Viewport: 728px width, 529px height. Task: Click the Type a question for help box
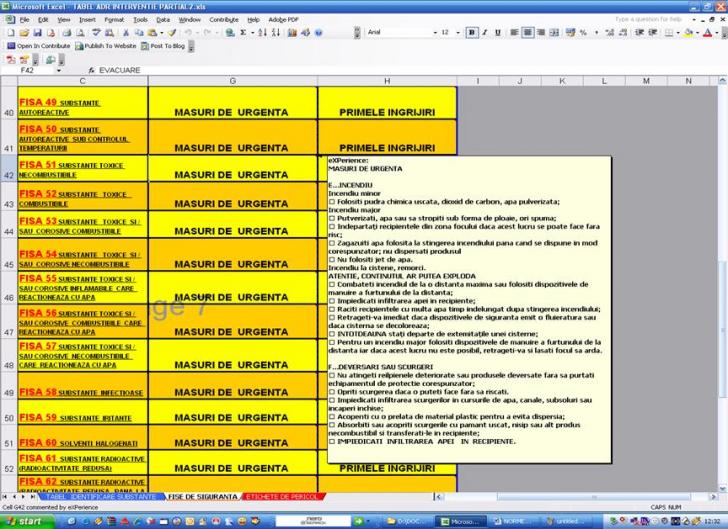tap(649, 20)
